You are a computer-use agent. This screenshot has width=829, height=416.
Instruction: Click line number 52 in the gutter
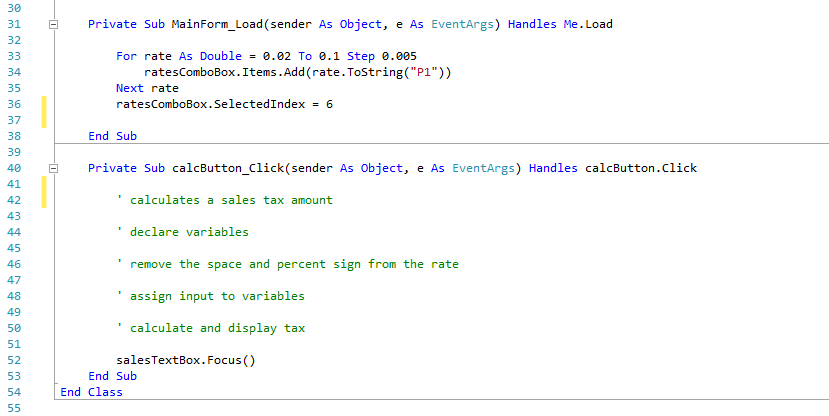click(14, 360)
